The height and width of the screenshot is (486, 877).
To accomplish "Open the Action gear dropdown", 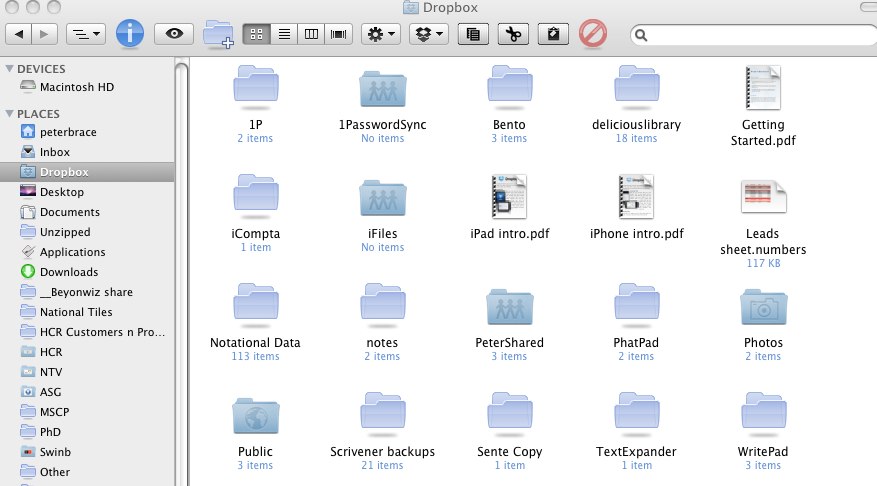I will pos(381,34).
